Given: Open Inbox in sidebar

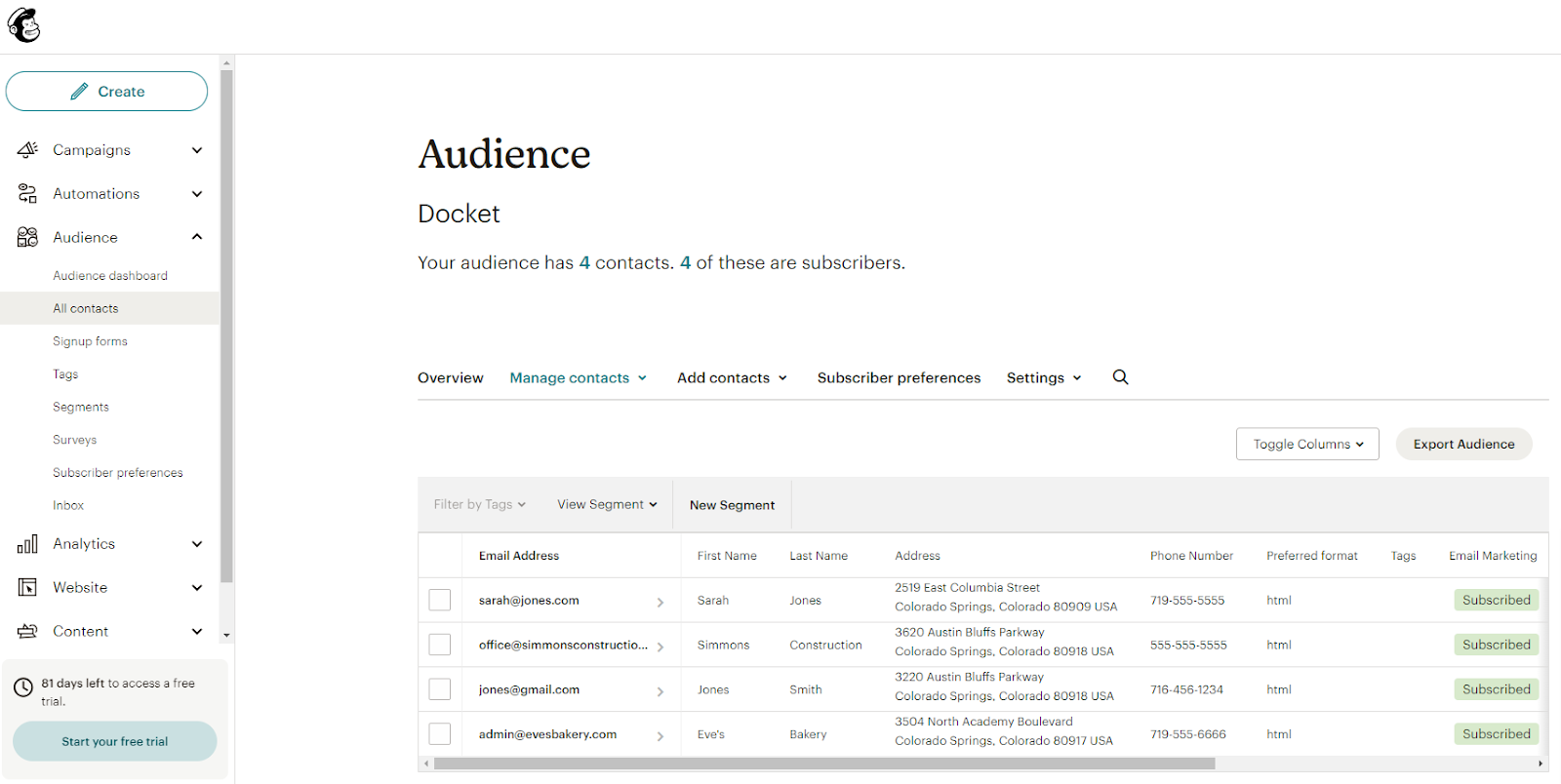Looking at the screenshot, I should tap(68, 505).
